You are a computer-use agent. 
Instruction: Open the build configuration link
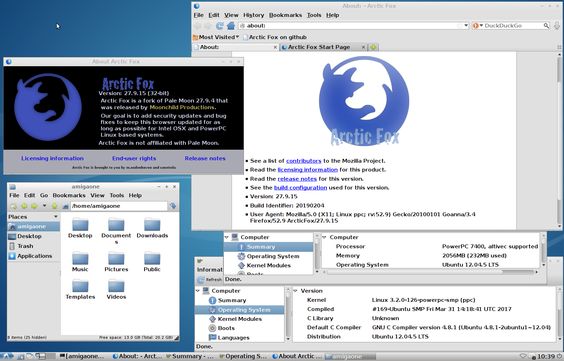(300, 187)
